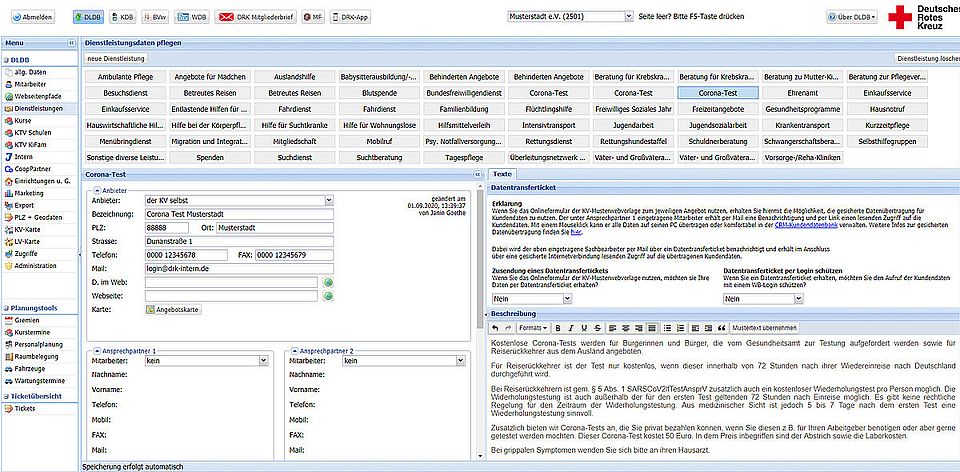Apply strikethrough formatting in the editor

pos(597,327)
